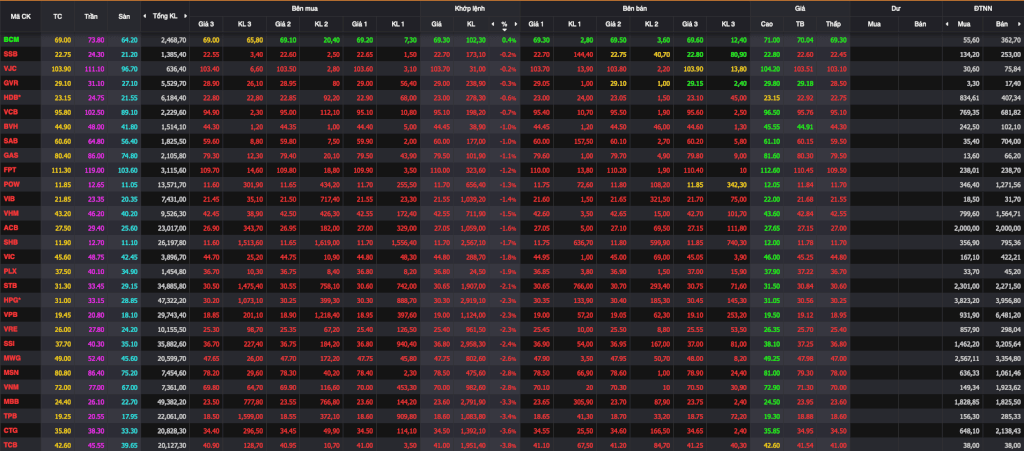Click the Khớp lệnh KL column header
The width and height of the screenshot is (1024, 451).
point(471,24)
